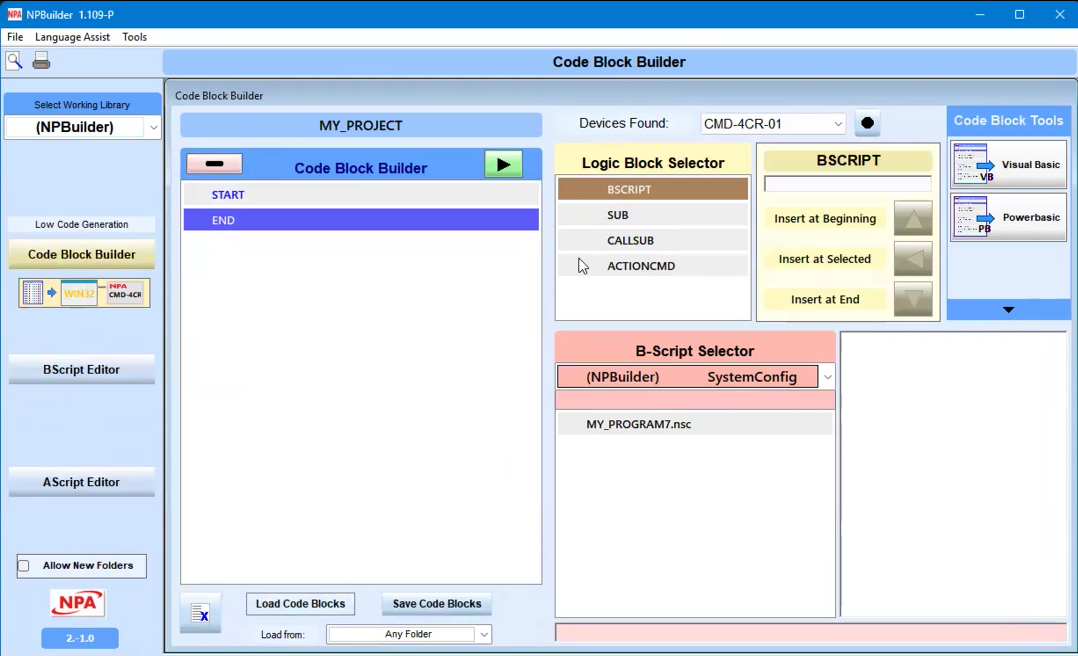Click the BSCRIPT name input field

pos(848,184)
